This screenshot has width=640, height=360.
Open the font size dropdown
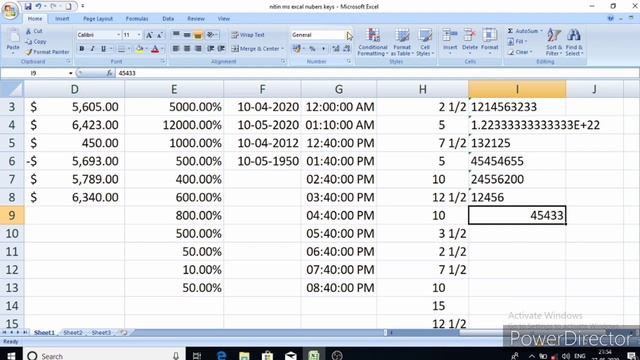tap(139, 35)
